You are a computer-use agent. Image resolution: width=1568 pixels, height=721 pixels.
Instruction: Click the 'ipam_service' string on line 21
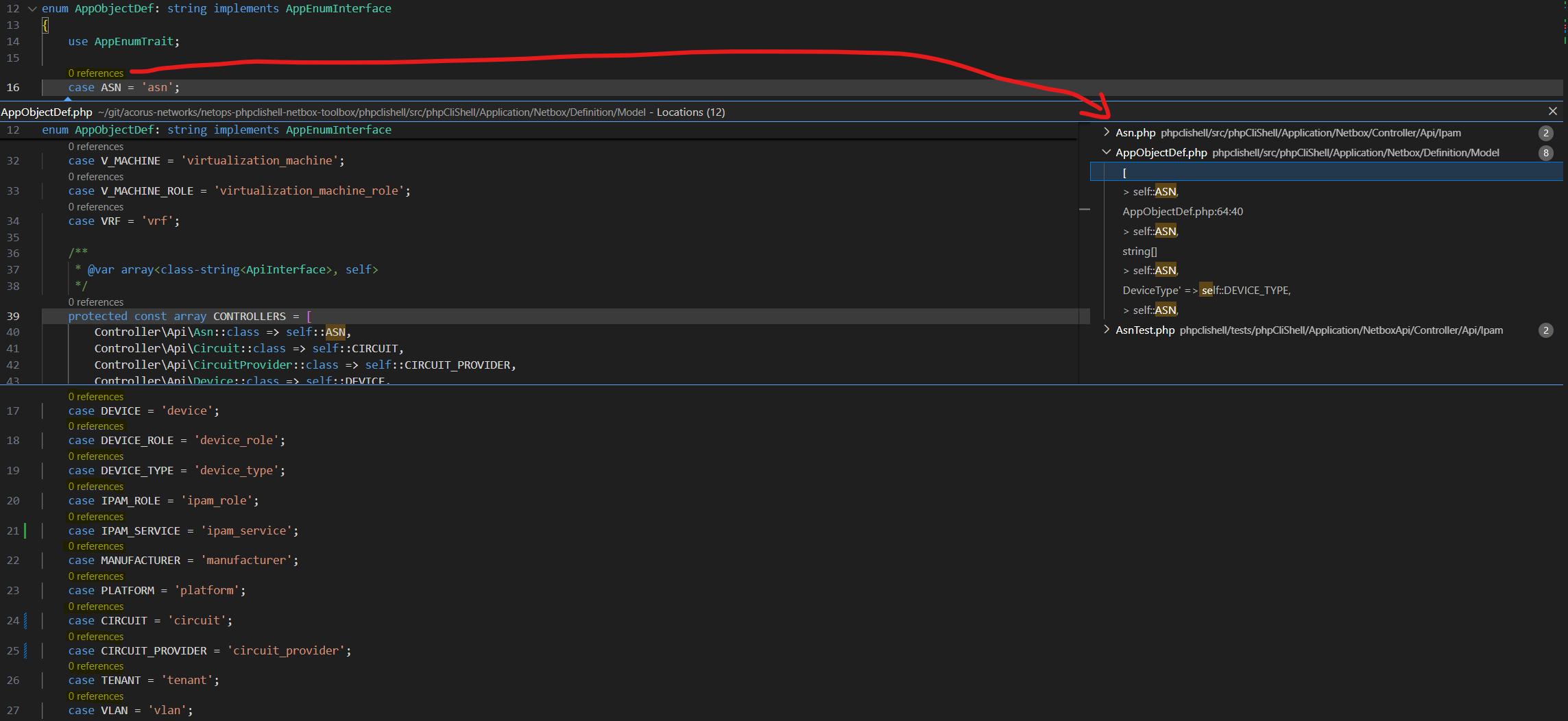click(x=247, y=530)
